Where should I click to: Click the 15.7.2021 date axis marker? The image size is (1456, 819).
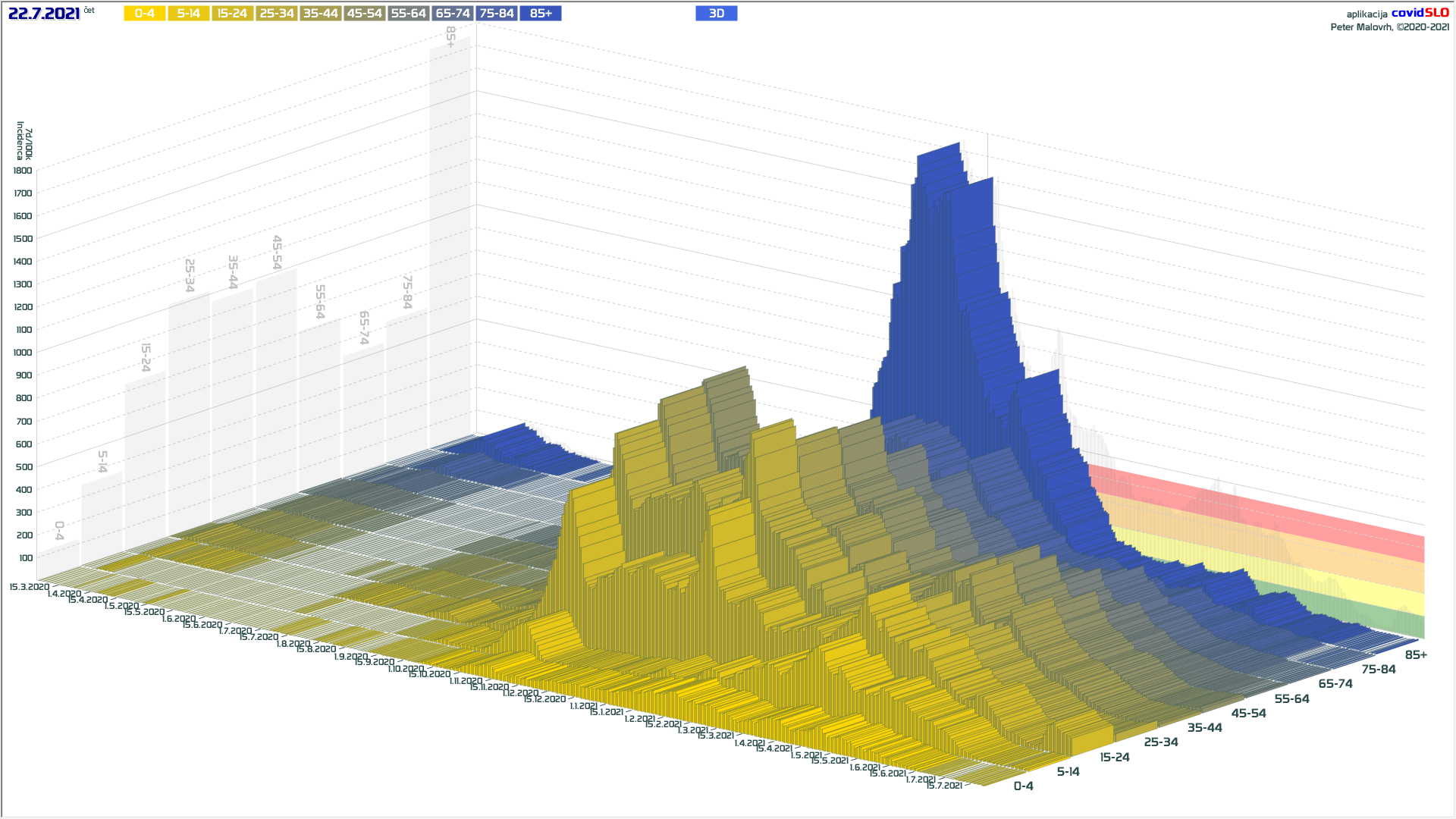[944, 786]
